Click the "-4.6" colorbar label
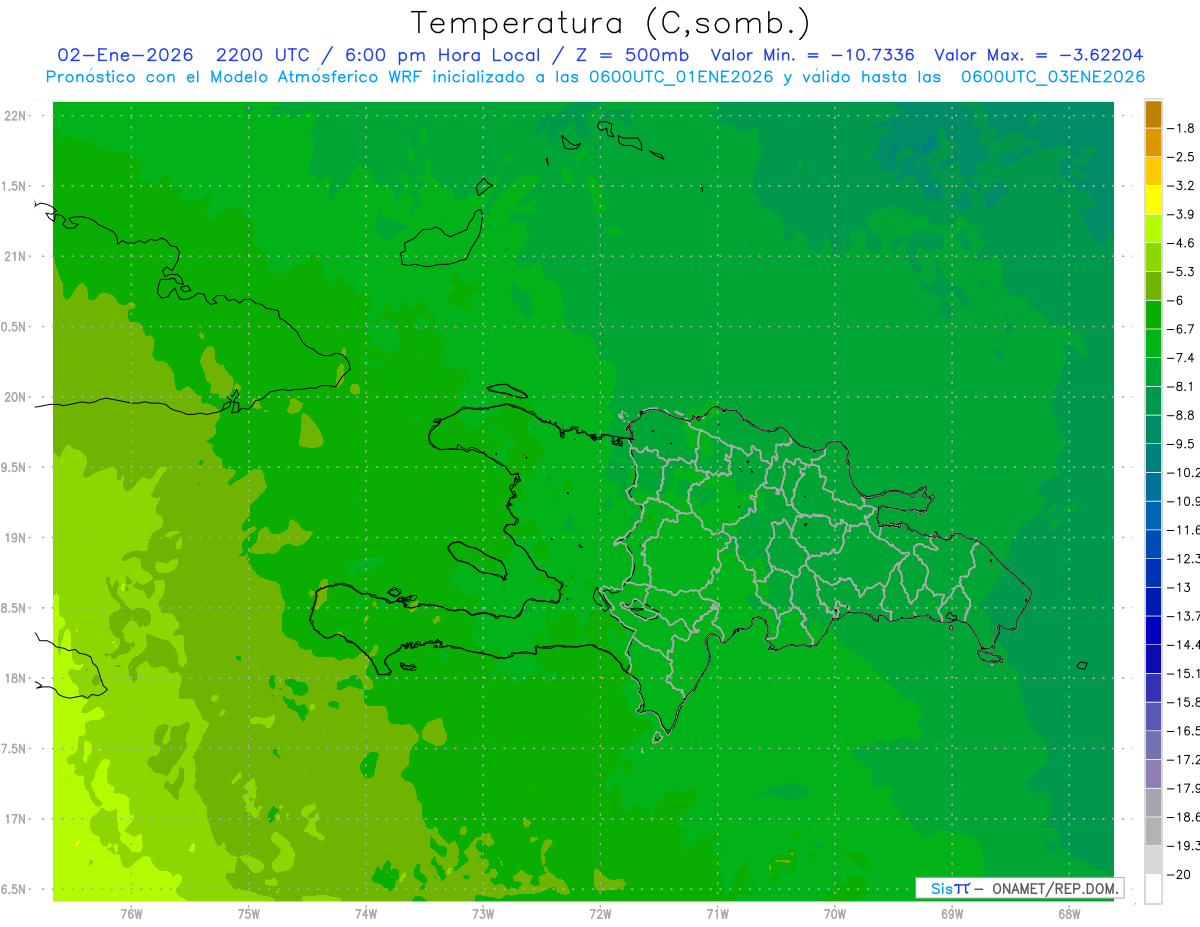The height and width of the screenshot is (927, 1200). tap(1183, 243)
